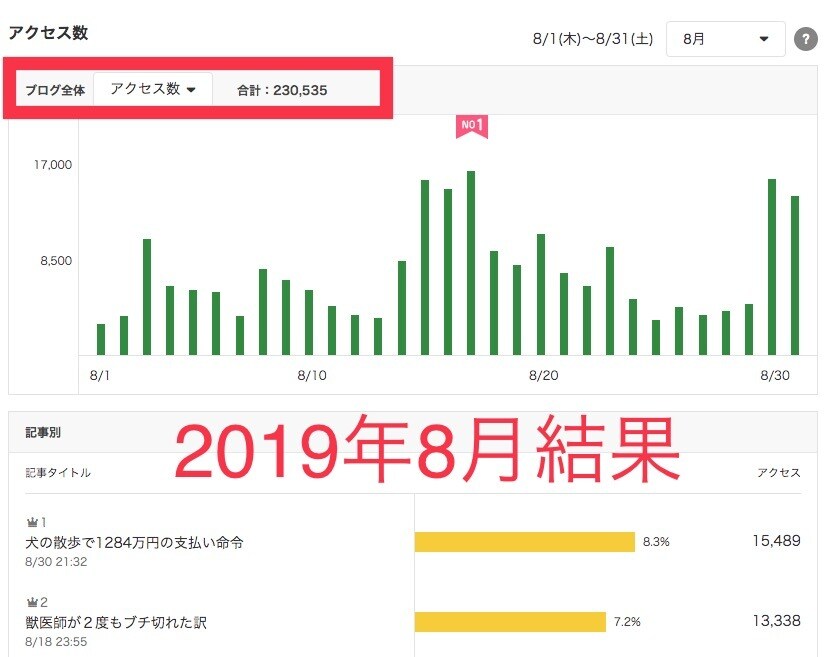
Task: Click the crown icon for rank 2
Action: 32,603
